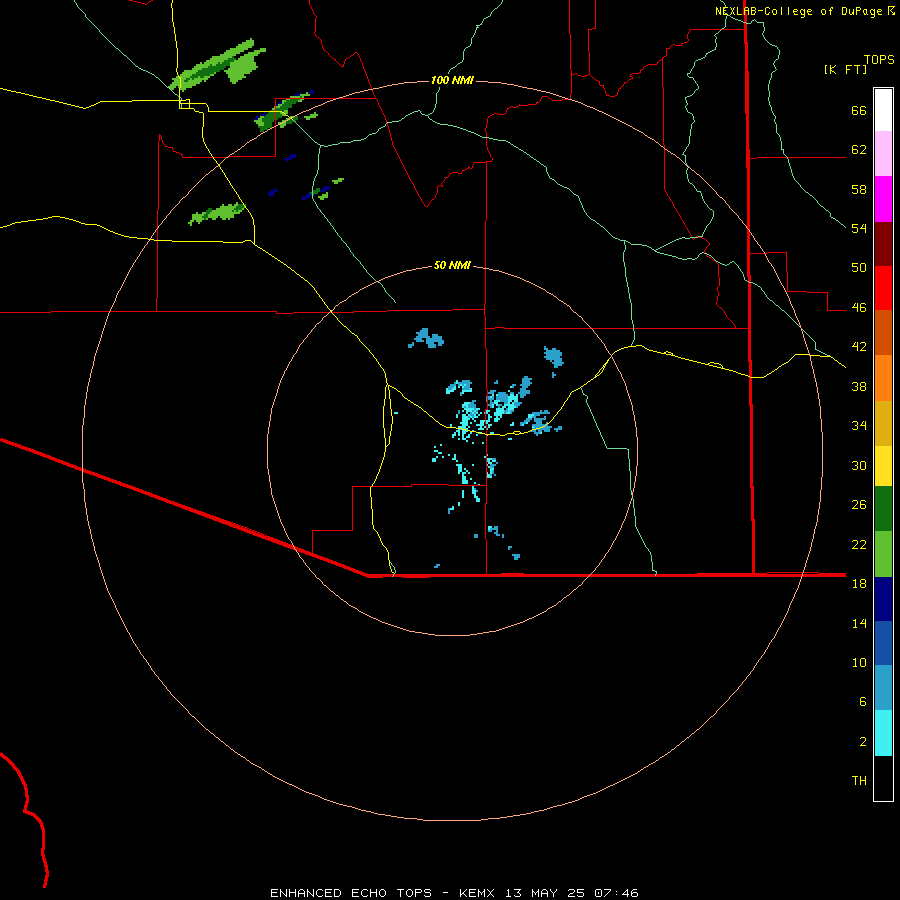
Task: Click the legend value "62"
Action: pos(859,150)
